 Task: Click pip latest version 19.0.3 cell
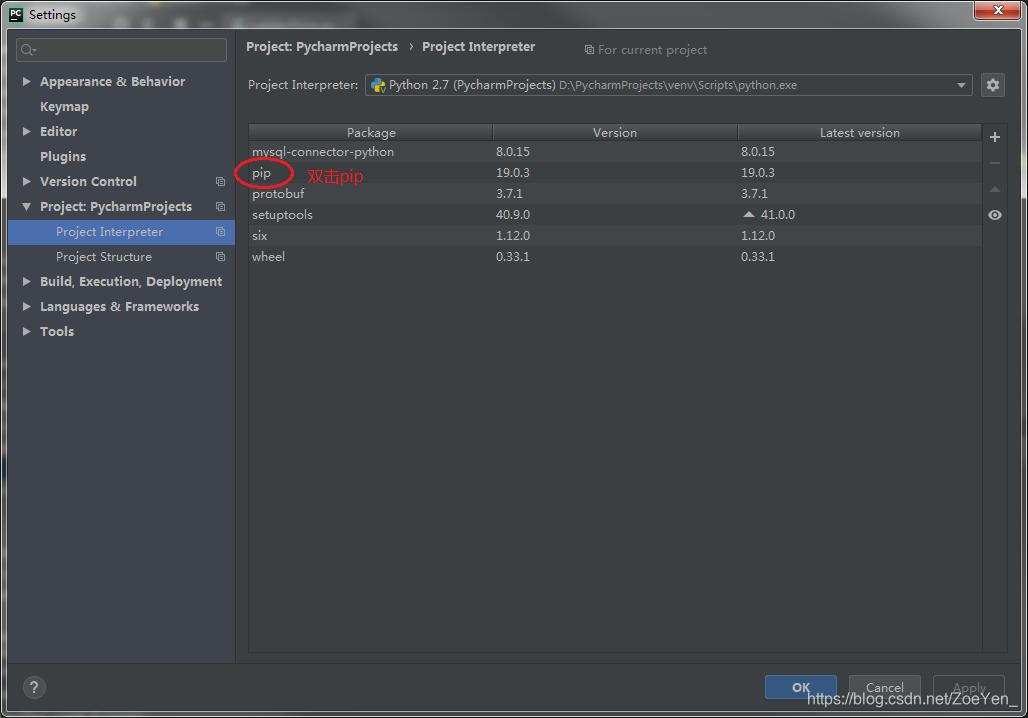tap(758, 172)
